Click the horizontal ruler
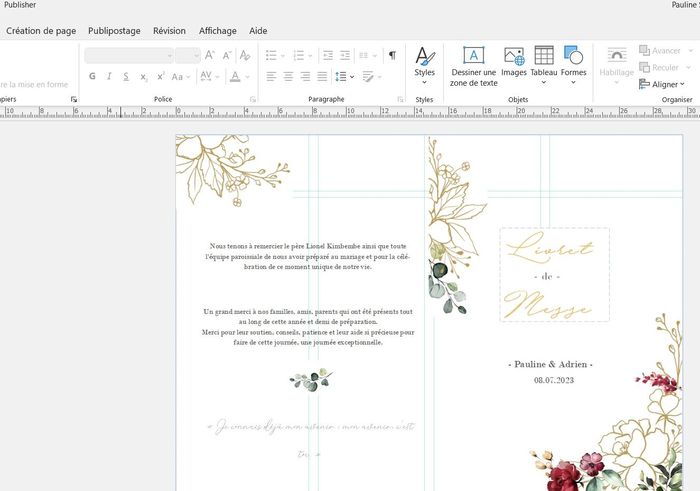The width and height of the screenshot is (700, 491). tap(350, 112)
